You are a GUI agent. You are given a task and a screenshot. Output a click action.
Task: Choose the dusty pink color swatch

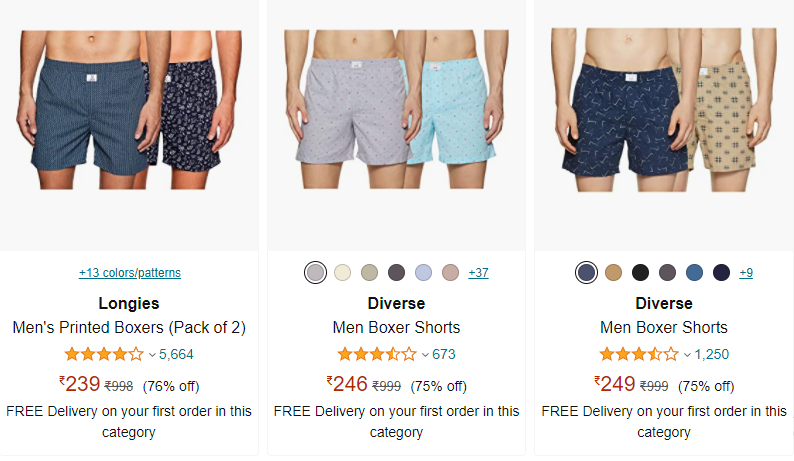tap(450, 273)
